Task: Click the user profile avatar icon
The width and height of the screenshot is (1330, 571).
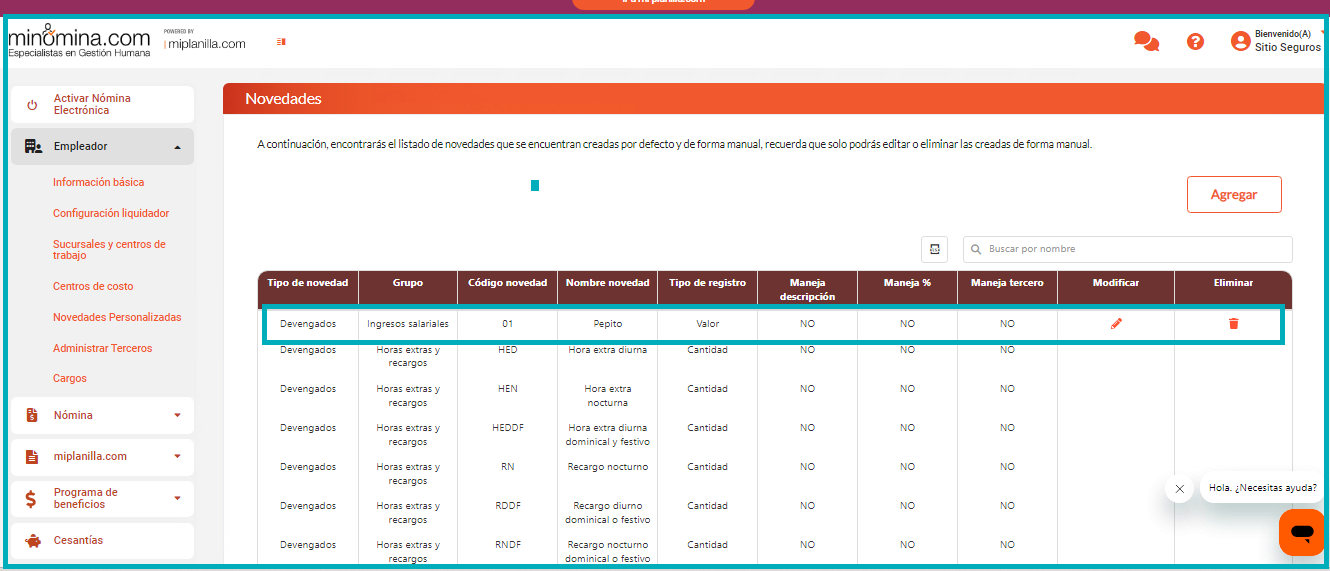Action: pyautogui.click(x=1240, y=41)
